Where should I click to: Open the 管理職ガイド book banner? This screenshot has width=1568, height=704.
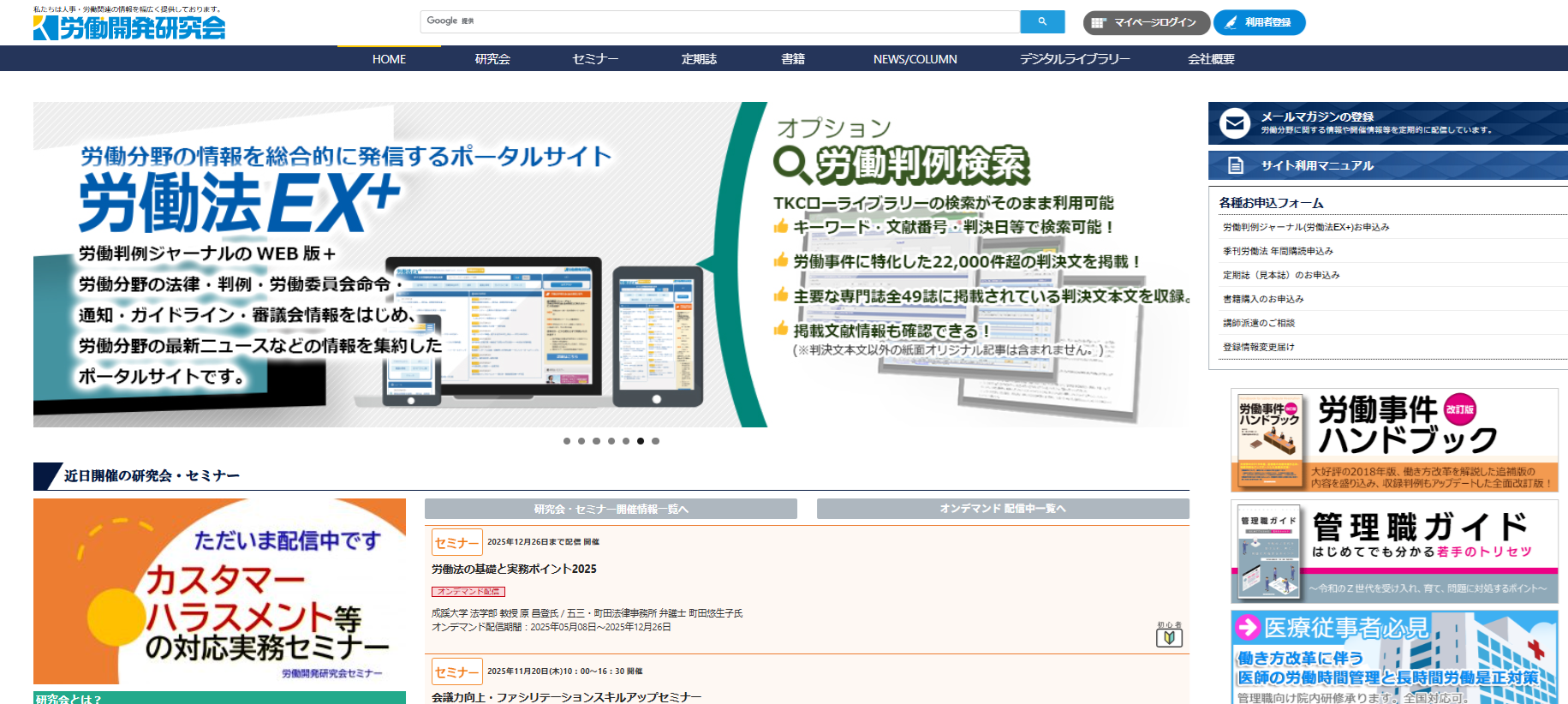(x=1393, y=552)
